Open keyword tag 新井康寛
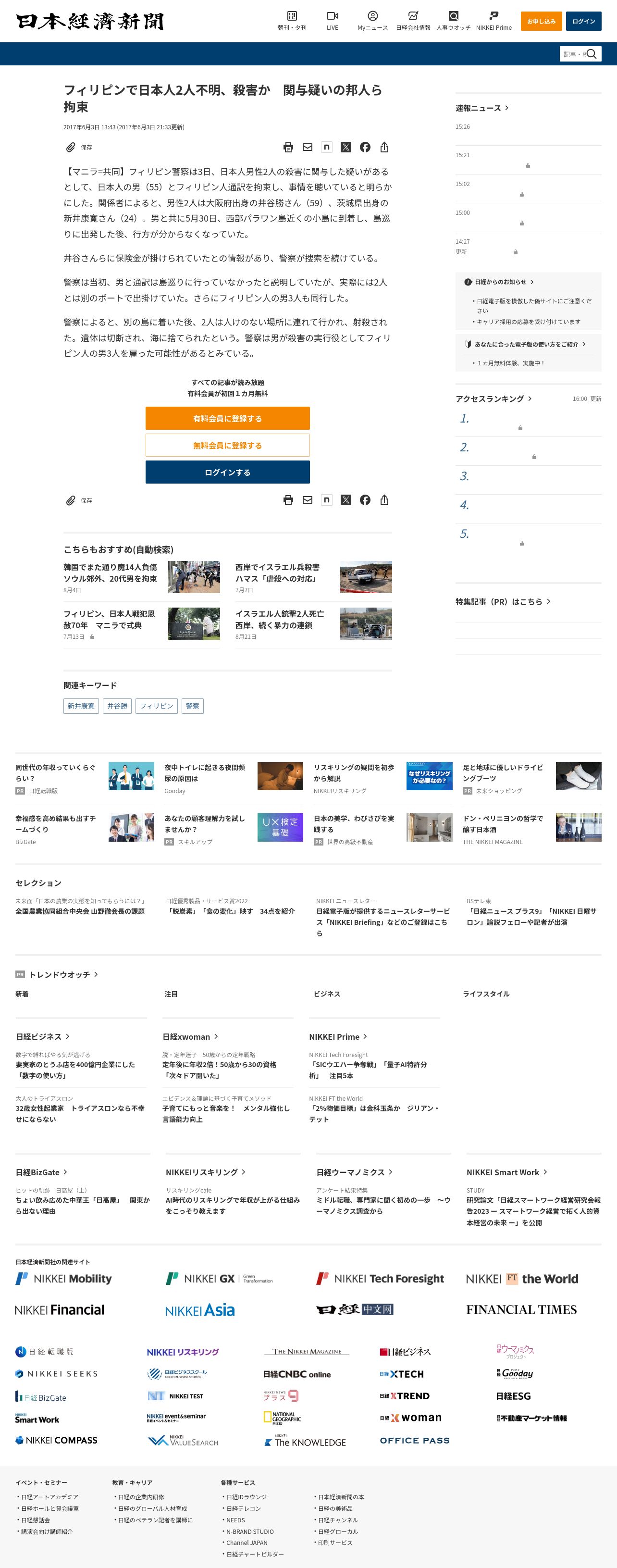Viewport: 617px width, 1568px height. click(x=81, y=706)
